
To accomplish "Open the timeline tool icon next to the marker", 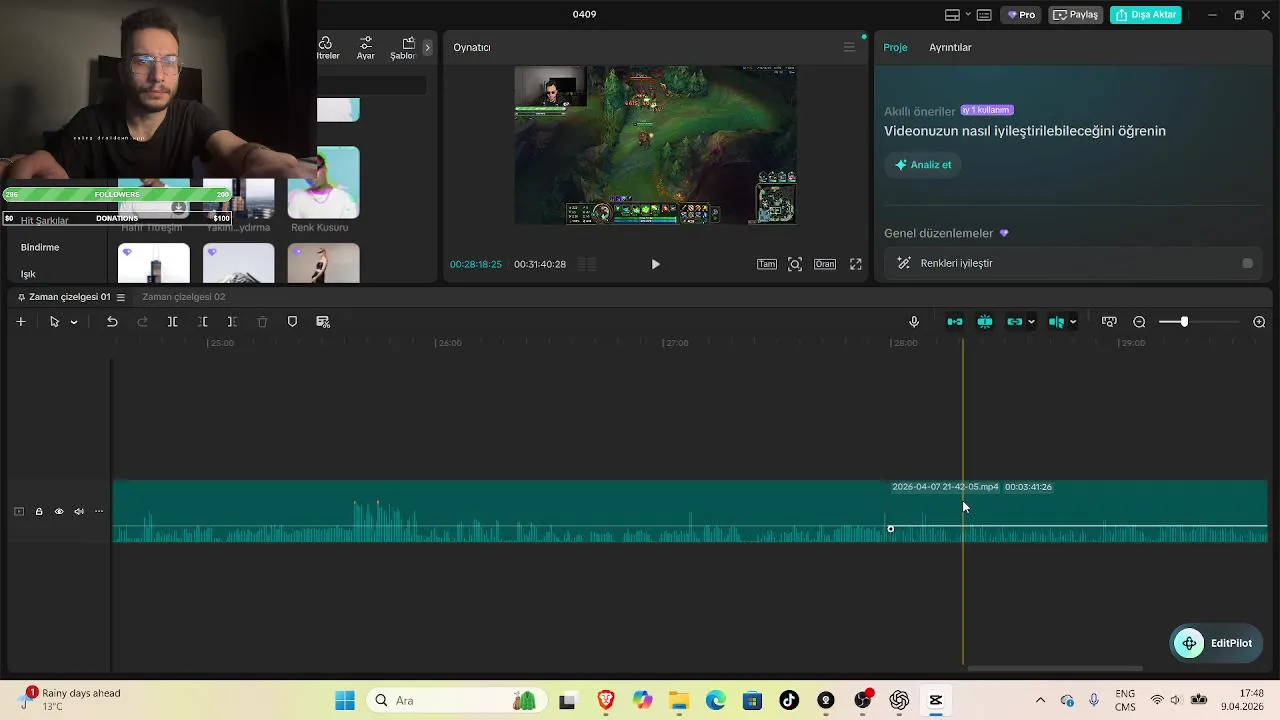I will [323, 322].
